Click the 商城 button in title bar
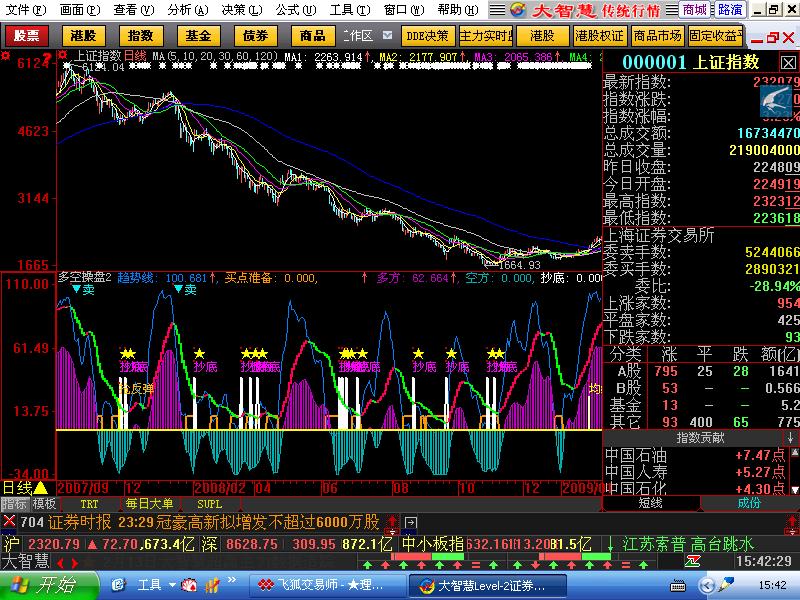Viewport: 800px width, 600px height. click(695, 10)
